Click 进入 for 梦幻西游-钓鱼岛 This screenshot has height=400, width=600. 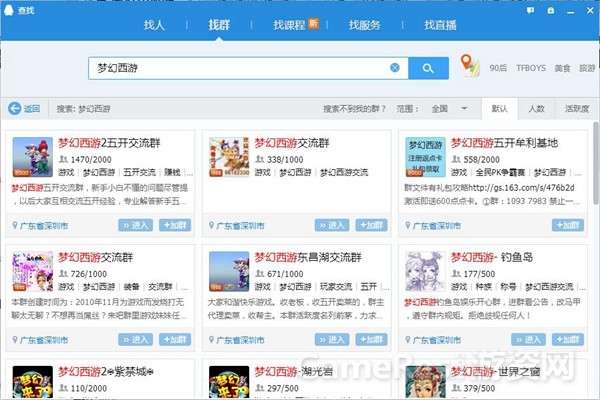528,340
